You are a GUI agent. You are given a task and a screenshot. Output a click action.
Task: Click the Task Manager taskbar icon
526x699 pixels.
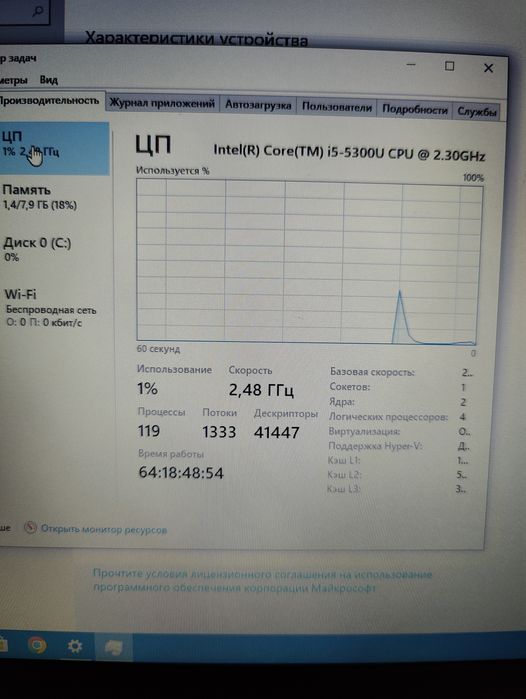(x=114, y=646)
